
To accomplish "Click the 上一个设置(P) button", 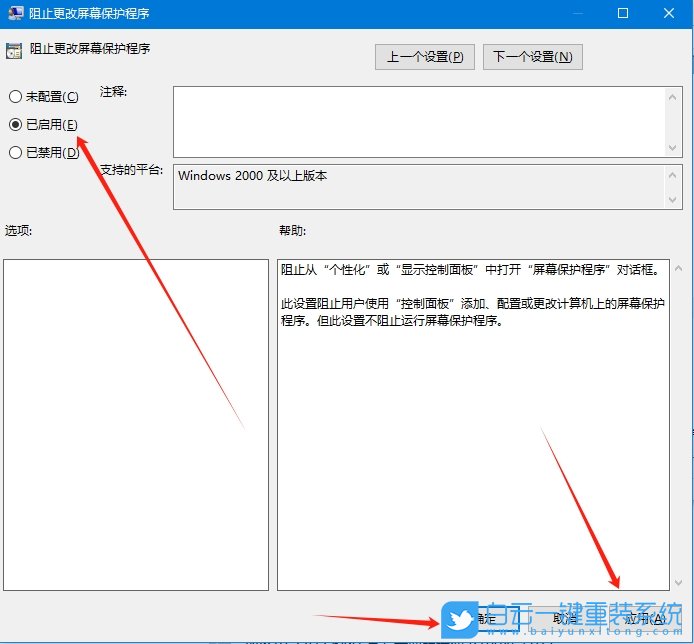I will point(424,57).
